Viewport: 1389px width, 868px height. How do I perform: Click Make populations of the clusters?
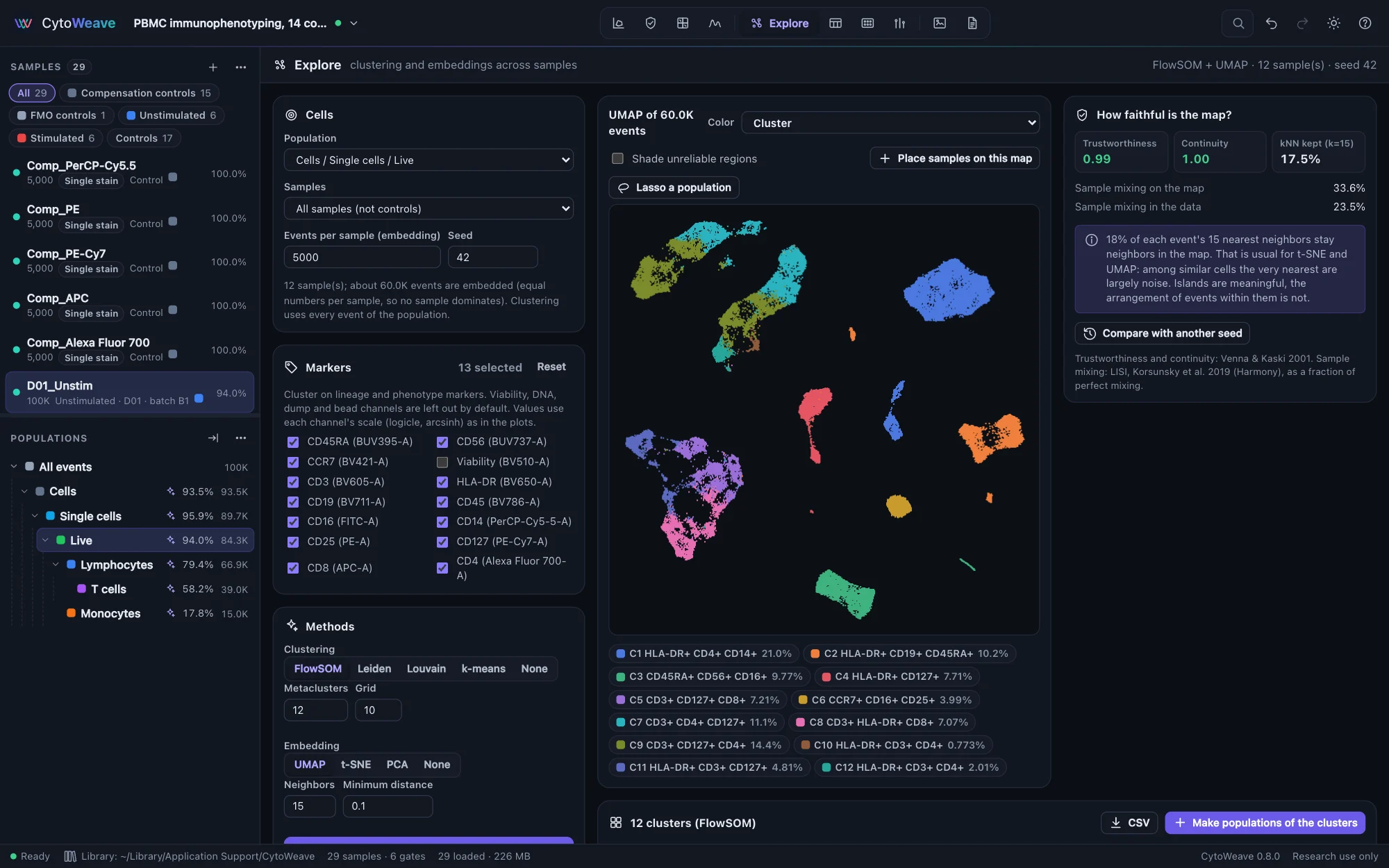coord(1265,823)
